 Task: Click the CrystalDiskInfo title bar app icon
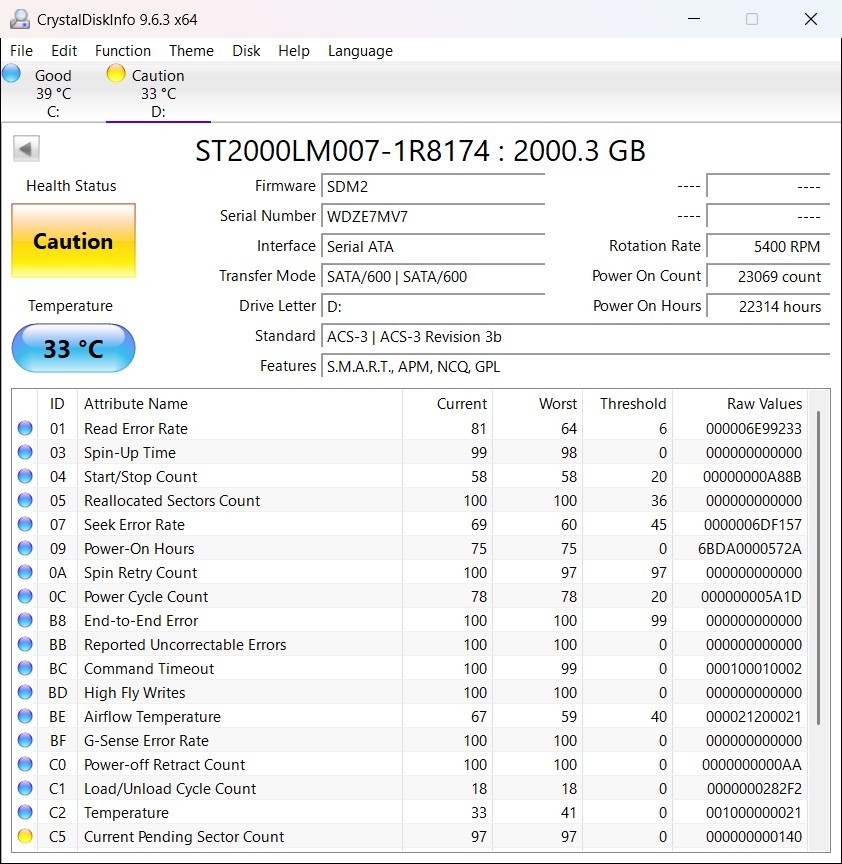tap(19, 18)
